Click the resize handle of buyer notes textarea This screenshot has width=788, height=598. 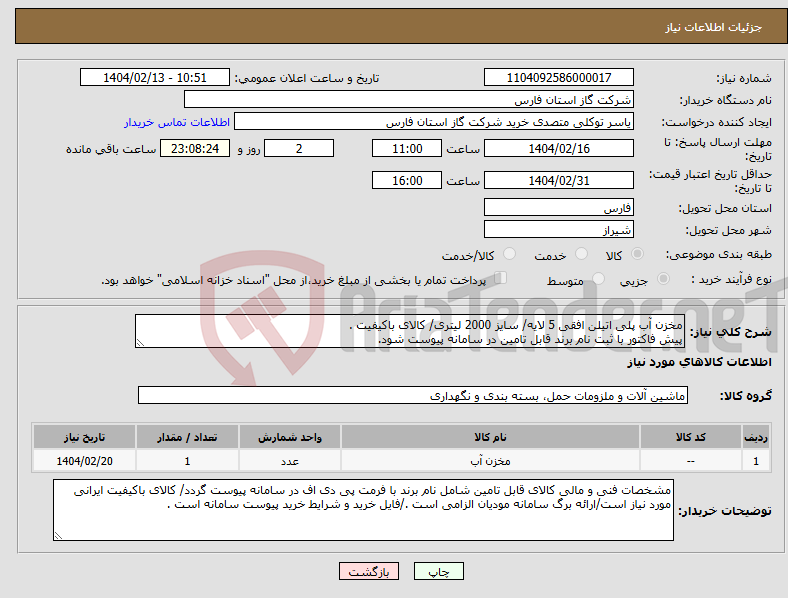58,536
